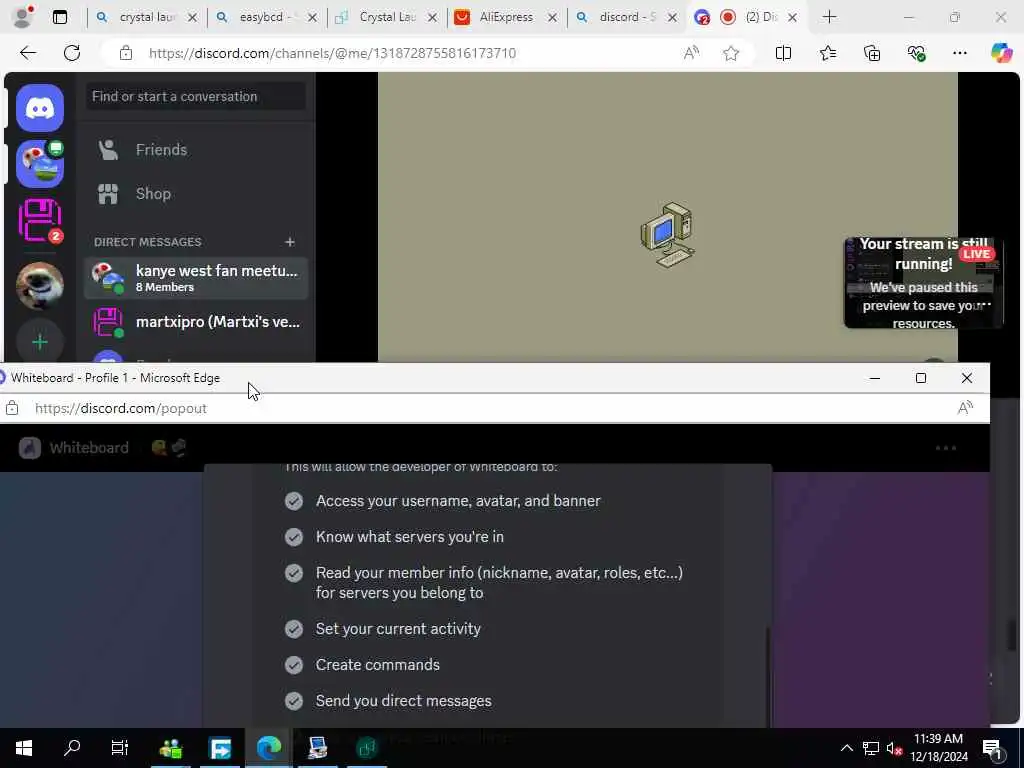The height and width of the screenshot is (768, 1024).
Task: Open a new browser tab
Action: point(829,17)
